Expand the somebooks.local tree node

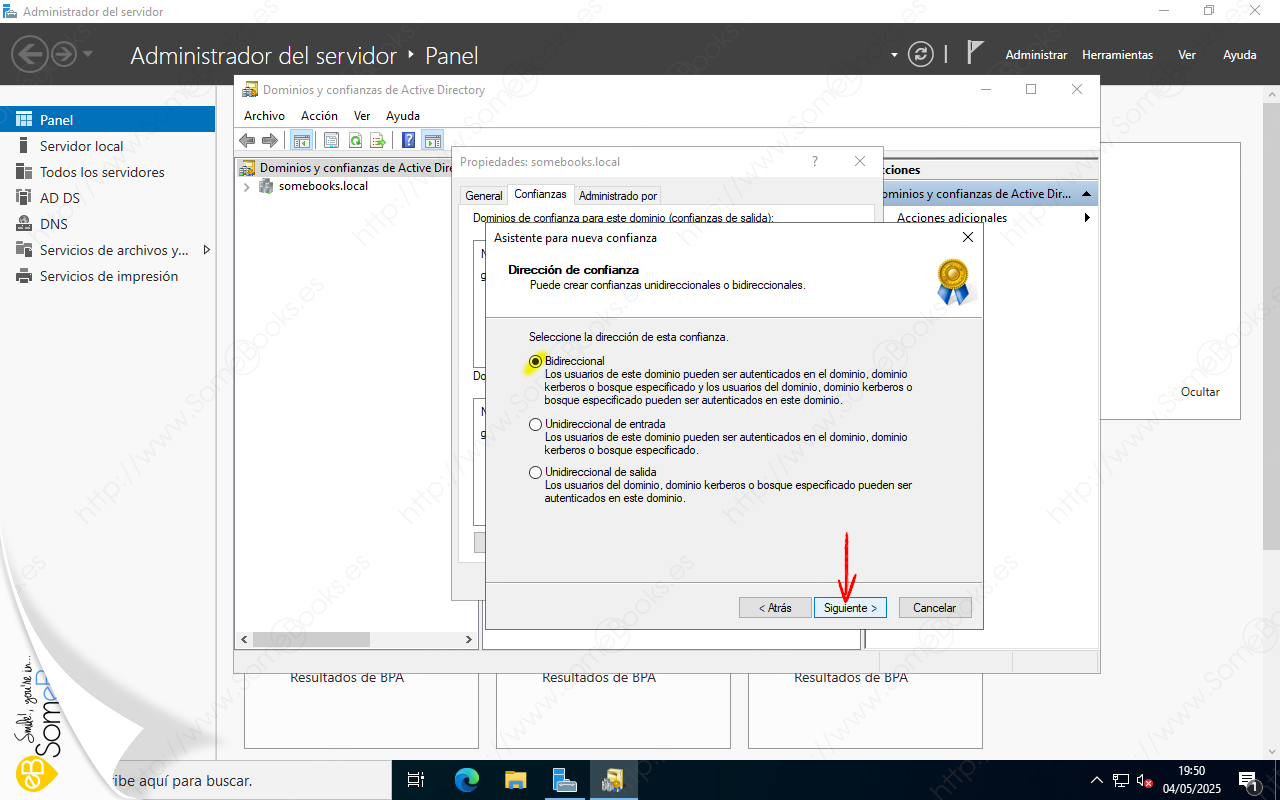click(x=247, y=186)
